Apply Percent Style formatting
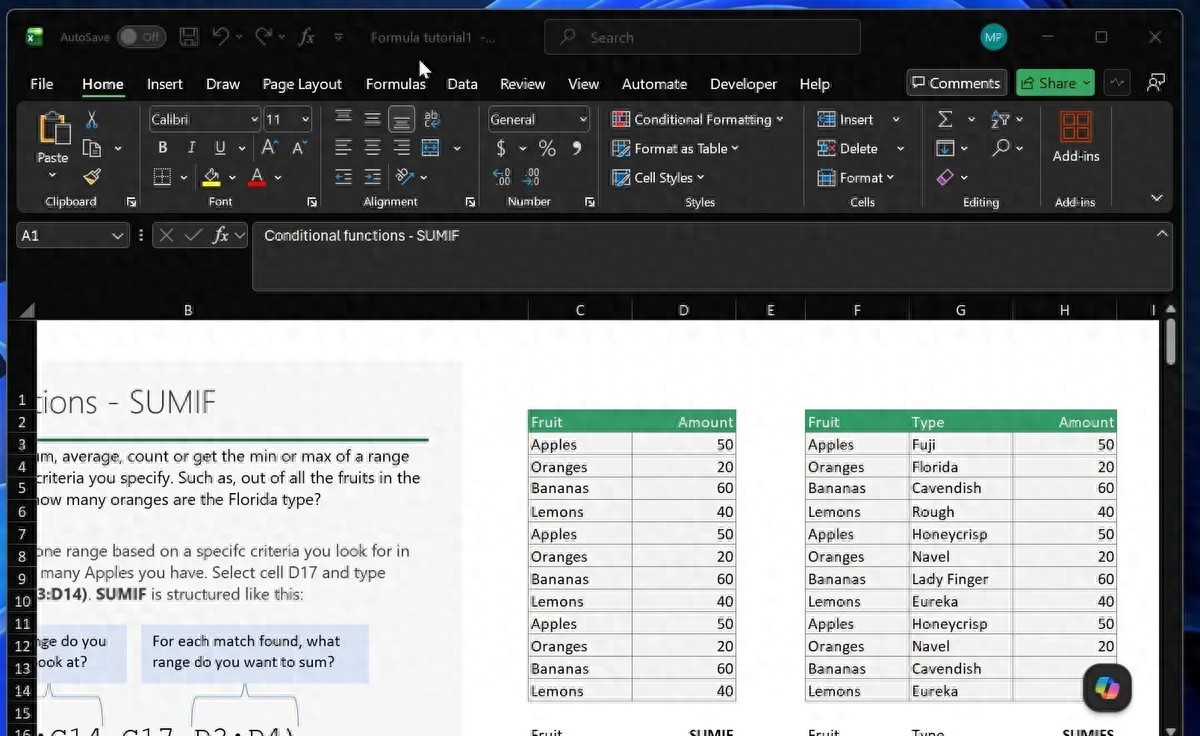1200x736 pixels. (547, 148)
